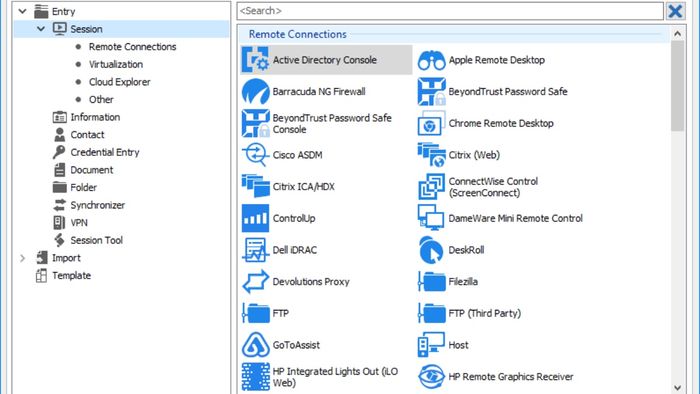The width and height of the screenshot is (700, 394).
Task: Click the Credential Entry key icon
Action: pos(59,152)
